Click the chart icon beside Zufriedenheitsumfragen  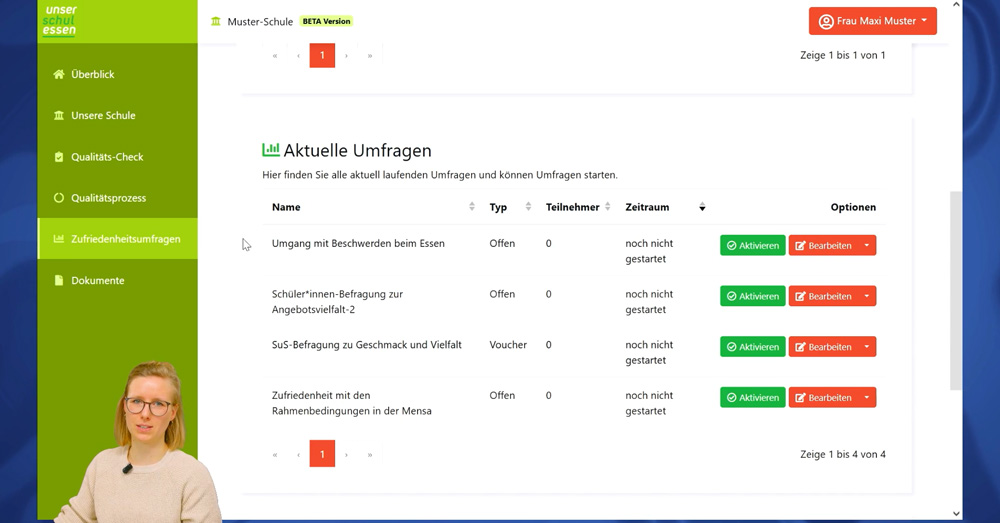pos(59,239)
